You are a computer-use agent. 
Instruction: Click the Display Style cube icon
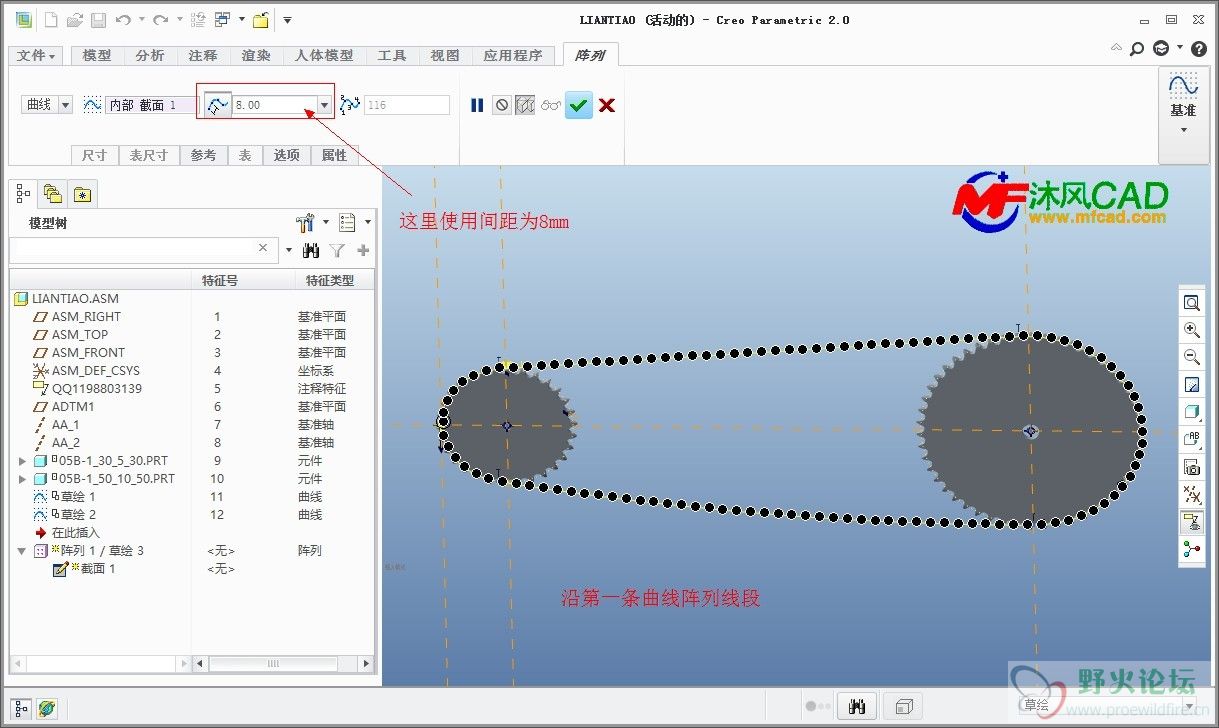click(1191, 411)
